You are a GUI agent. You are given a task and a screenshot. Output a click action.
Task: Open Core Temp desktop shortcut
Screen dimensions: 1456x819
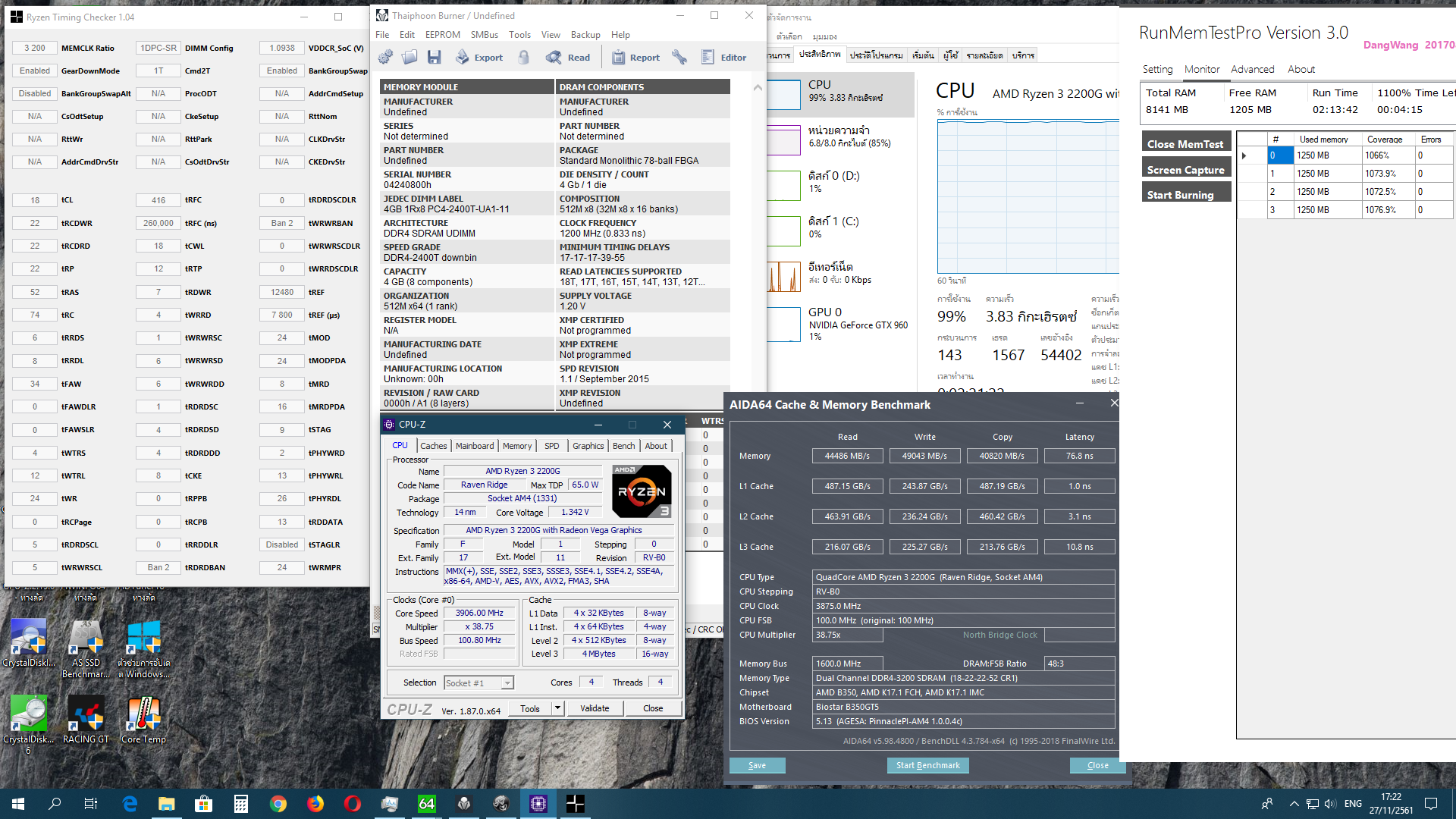143,719
